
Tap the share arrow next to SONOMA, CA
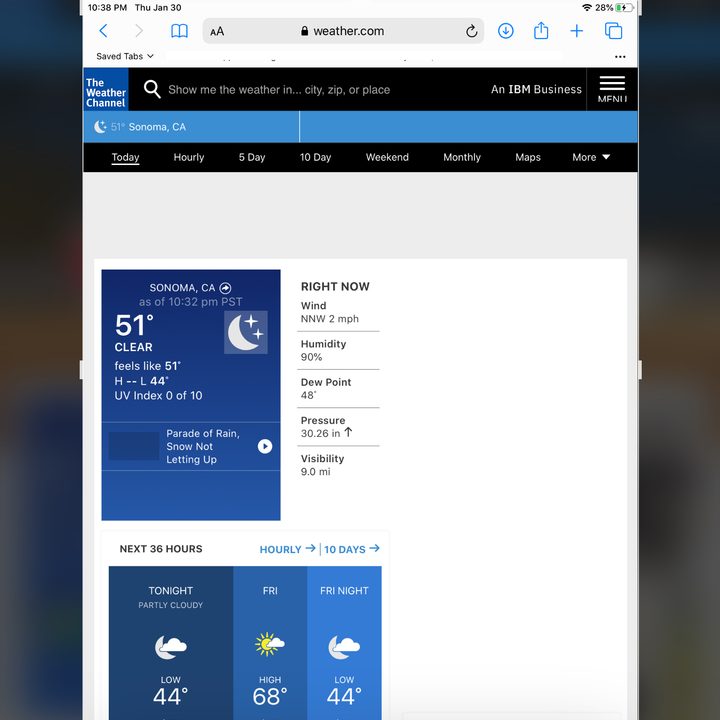tap(225, 288)
